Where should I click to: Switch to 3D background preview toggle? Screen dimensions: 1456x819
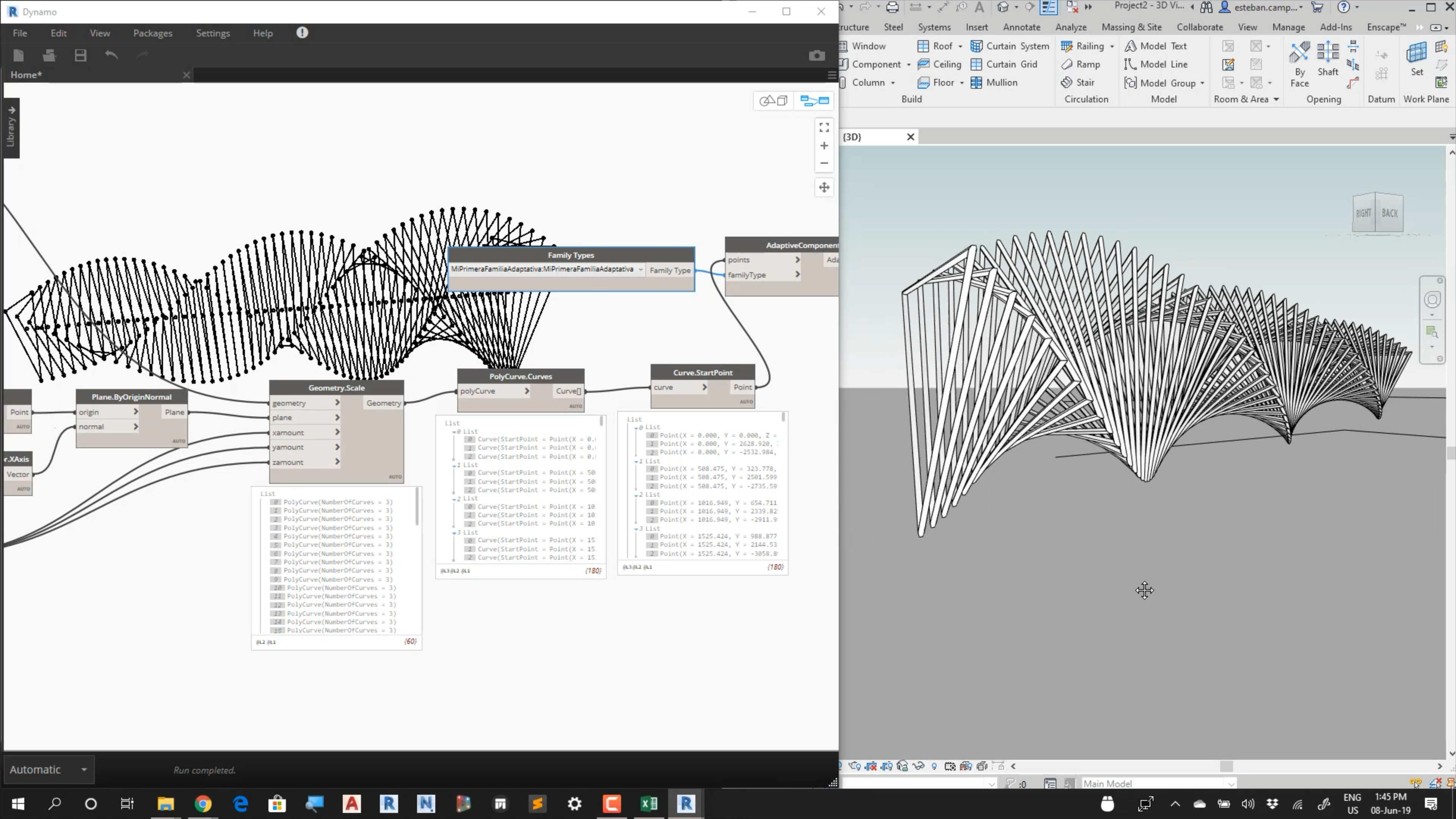(x=773, y=100)
